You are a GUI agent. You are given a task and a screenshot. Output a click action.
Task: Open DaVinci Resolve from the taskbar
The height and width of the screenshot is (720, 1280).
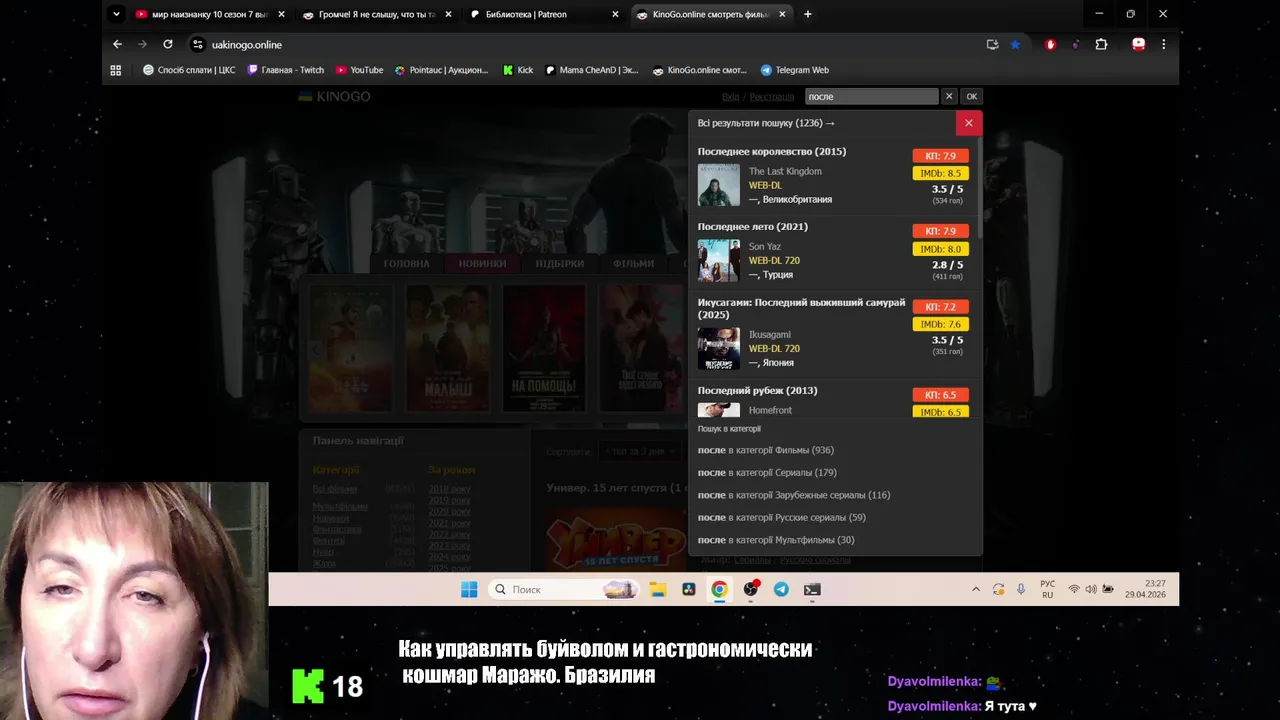point(688,589)
